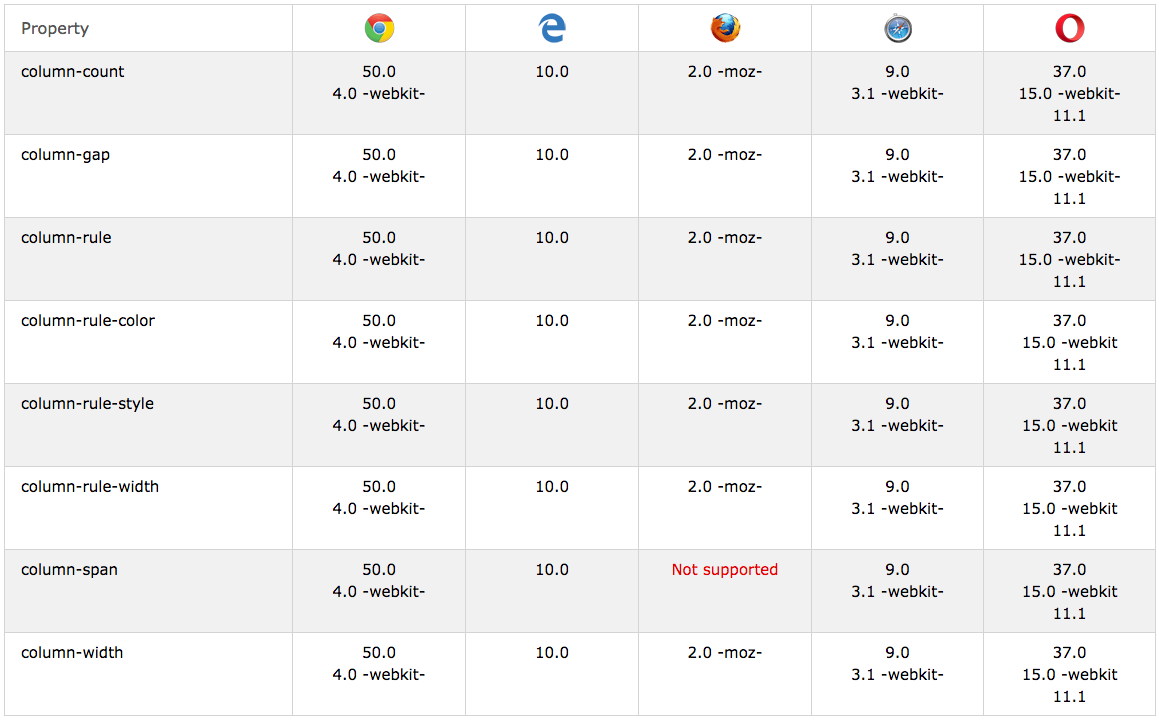
Task: Click Chrome 50.0 value in column-rule row
Action: click(379, 238)
